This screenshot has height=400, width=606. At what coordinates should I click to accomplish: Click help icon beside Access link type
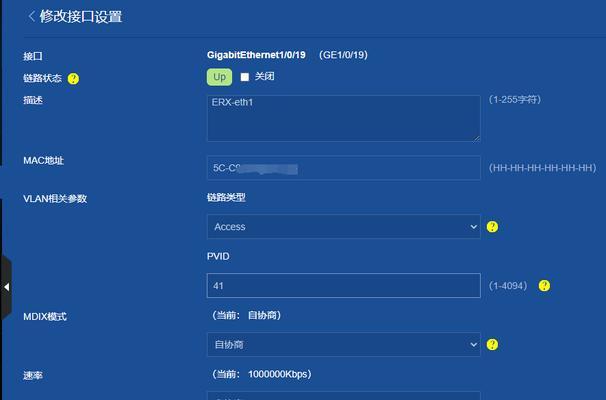click(x=492, y=227)
